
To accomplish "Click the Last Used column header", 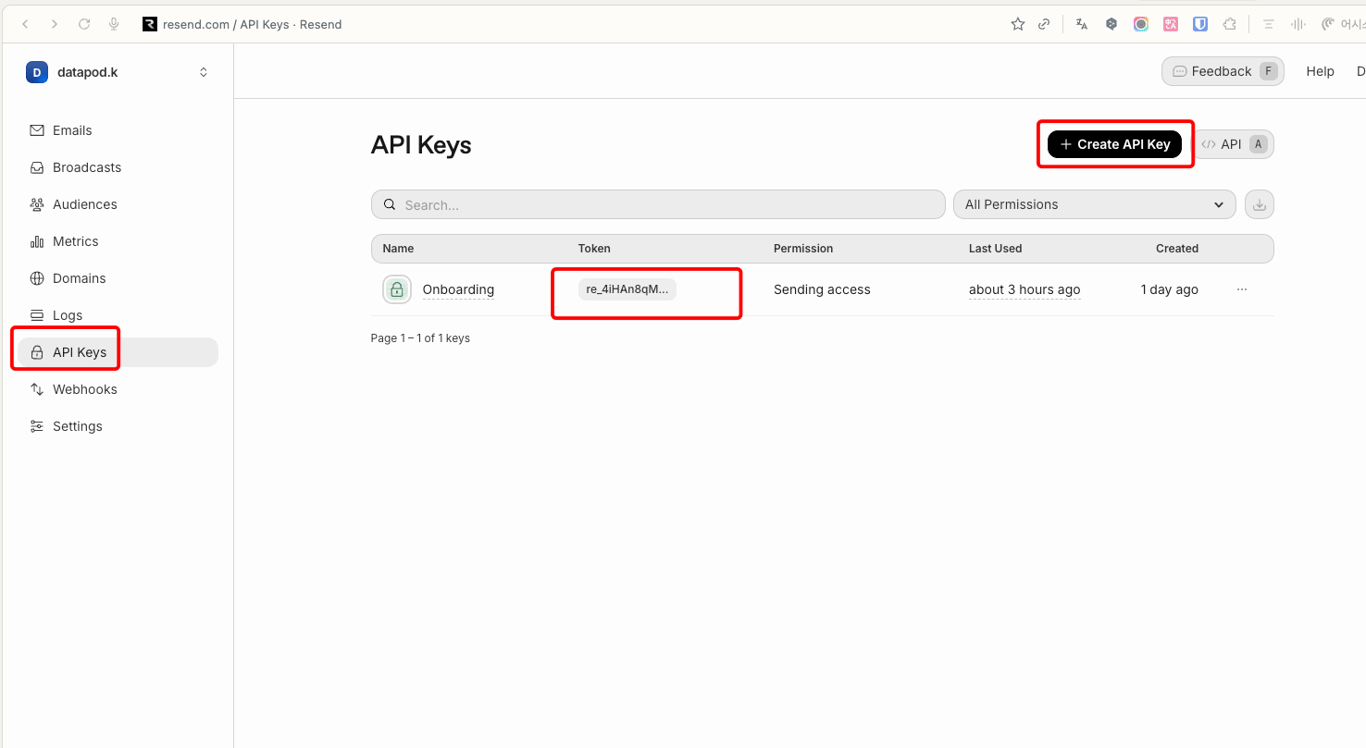I will 995,248.
